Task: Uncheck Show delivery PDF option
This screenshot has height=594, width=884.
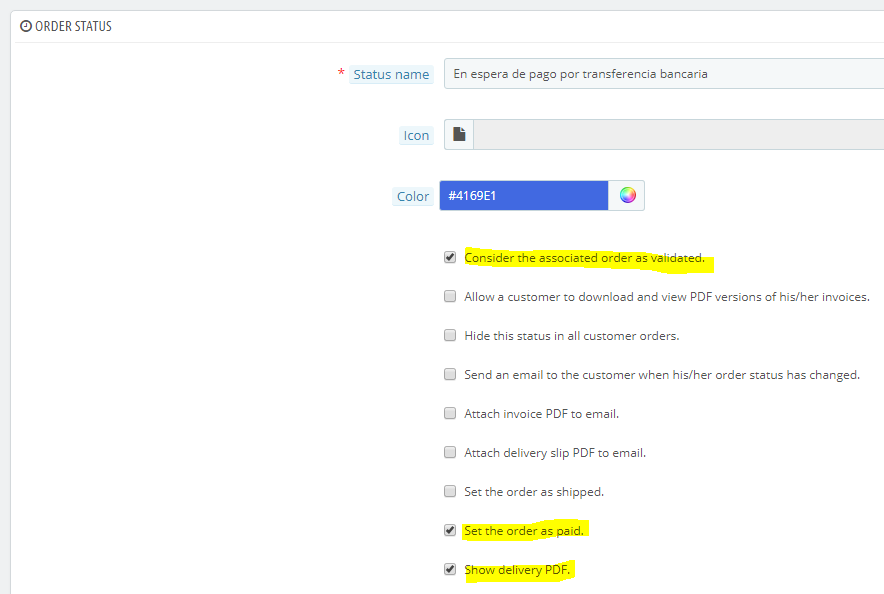Action: tap(450, 569)
